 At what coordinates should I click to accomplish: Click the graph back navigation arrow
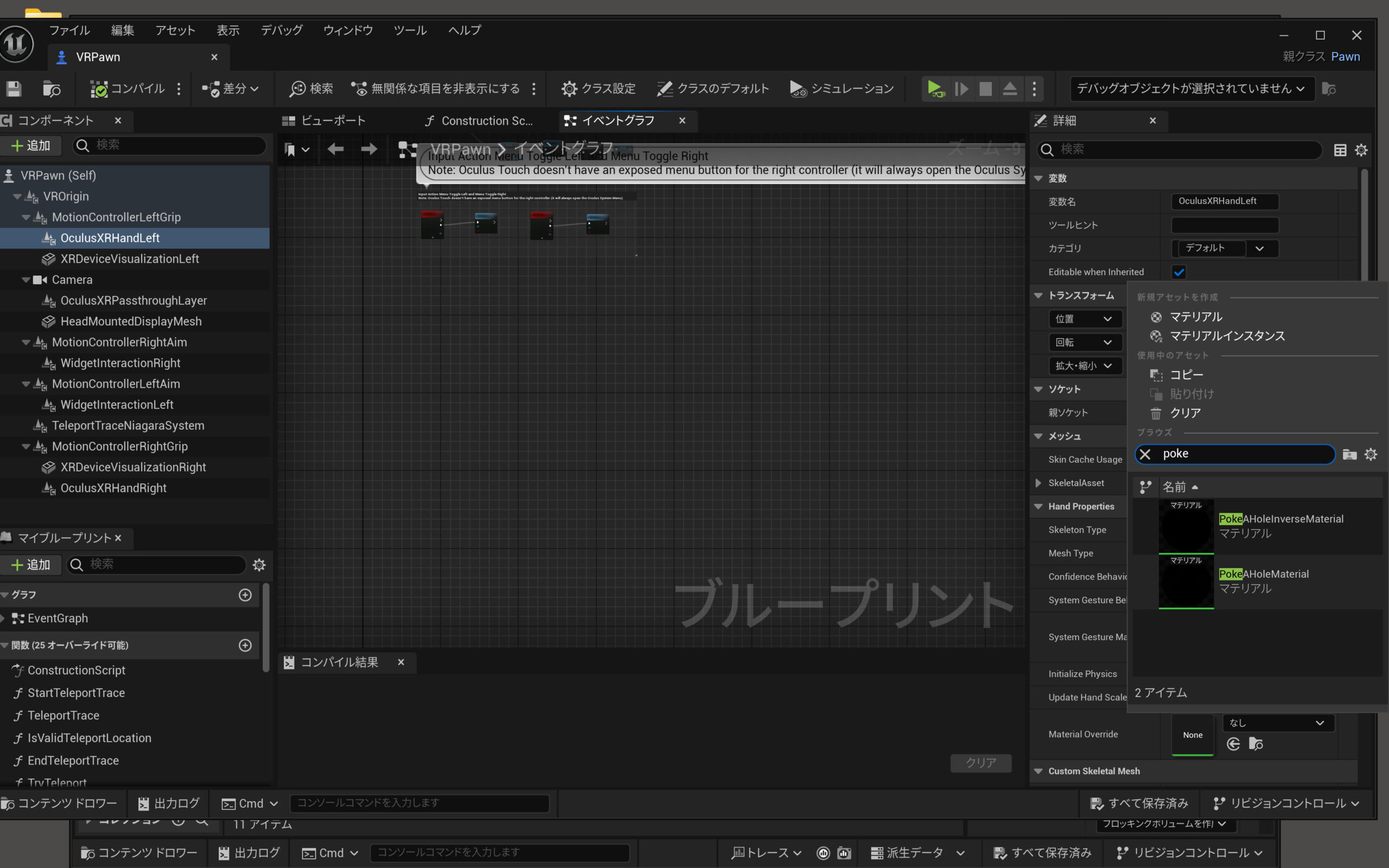click(x=335, y=149)
